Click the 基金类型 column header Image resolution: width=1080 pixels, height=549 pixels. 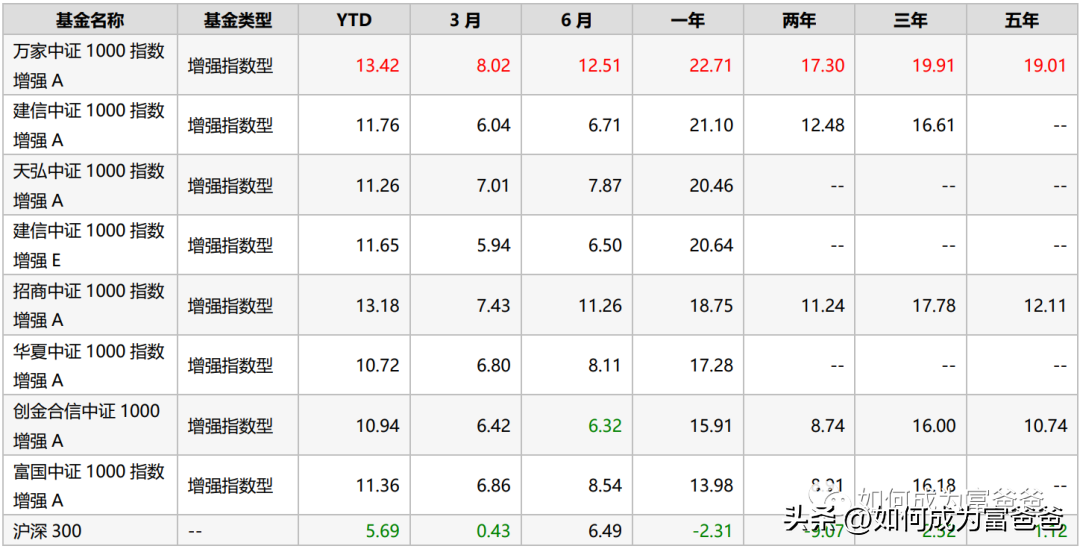tap(238, 20)
